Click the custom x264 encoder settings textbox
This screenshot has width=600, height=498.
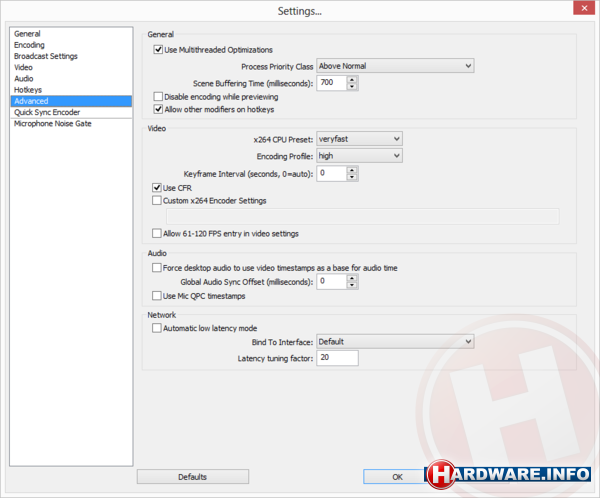[x=362, y=217]
